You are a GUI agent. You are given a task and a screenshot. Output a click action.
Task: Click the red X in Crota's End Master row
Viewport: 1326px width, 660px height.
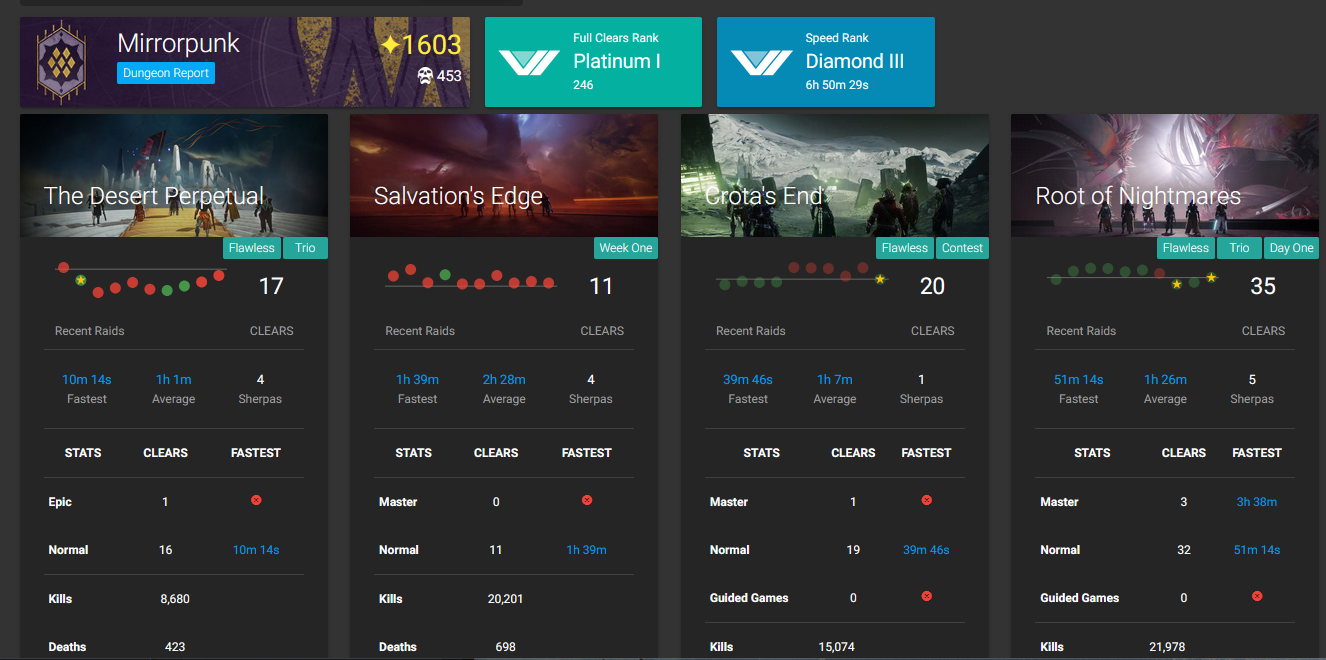[926, 500]
